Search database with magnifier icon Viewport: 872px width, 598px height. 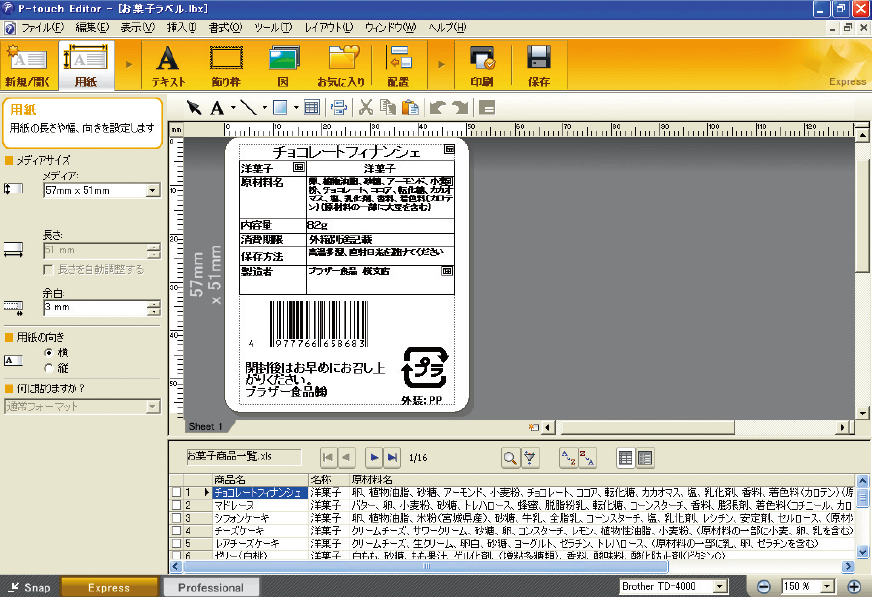tap(509, 458)
